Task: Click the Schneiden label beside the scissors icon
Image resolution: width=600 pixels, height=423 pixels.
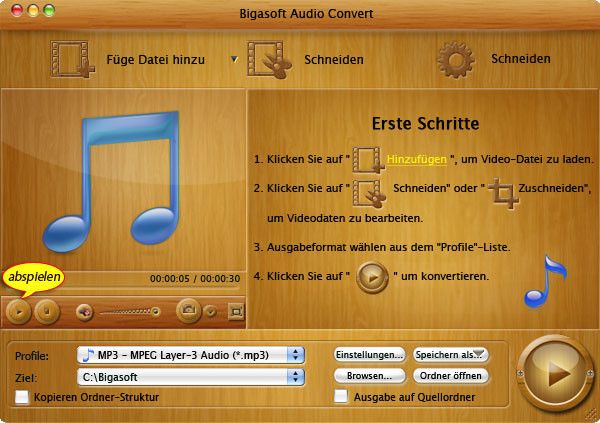Action: [x=334, y=60]
